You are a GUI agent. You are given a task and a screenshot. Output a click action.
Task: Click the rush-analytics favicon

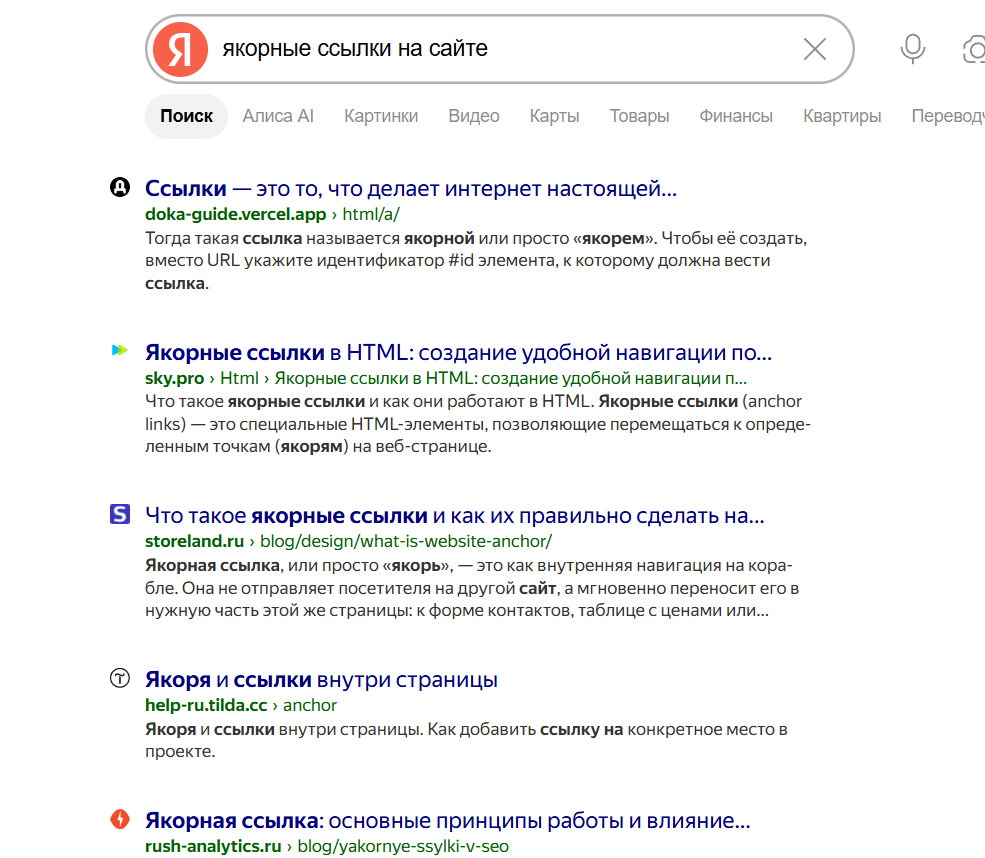point(120,819)
